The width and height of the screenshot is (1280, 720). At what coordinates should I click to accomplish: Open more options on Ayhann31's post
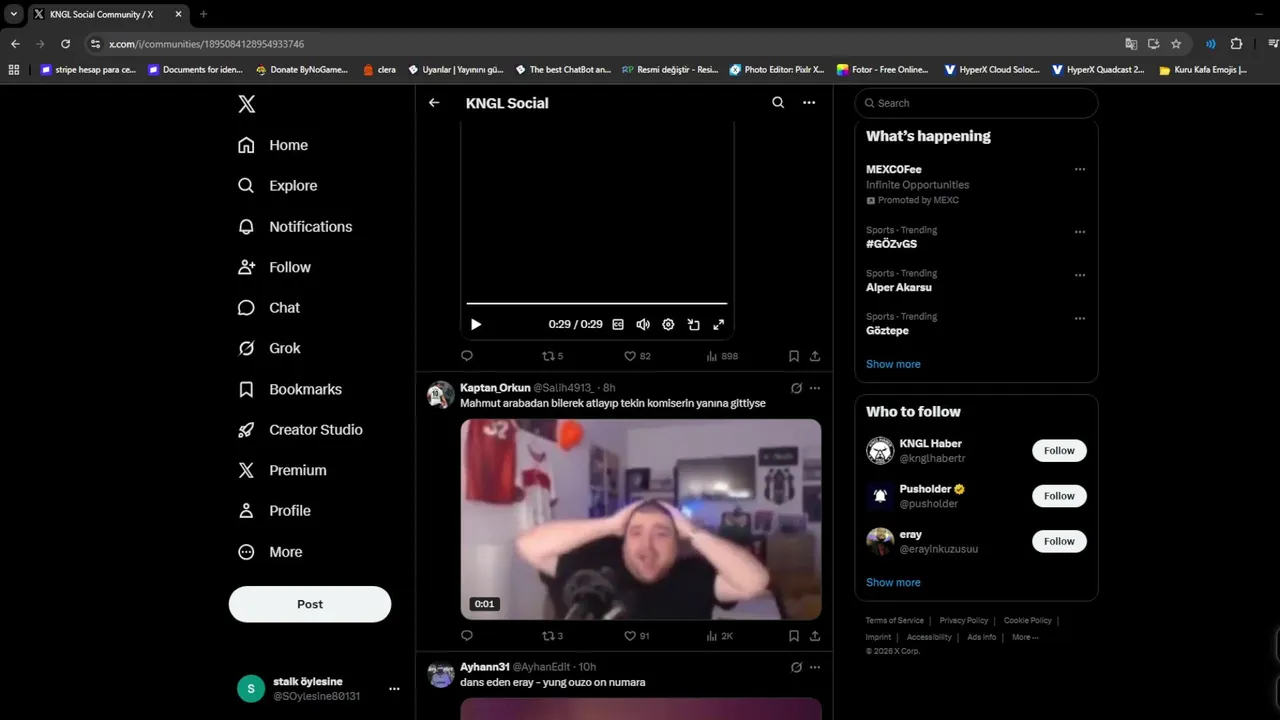[815, 667]
